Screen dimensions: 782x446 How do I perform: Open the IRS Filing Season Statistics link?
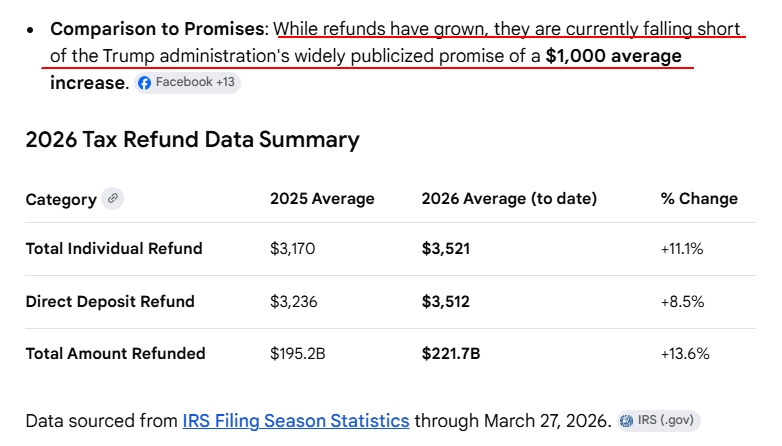[x=296, y=421]
